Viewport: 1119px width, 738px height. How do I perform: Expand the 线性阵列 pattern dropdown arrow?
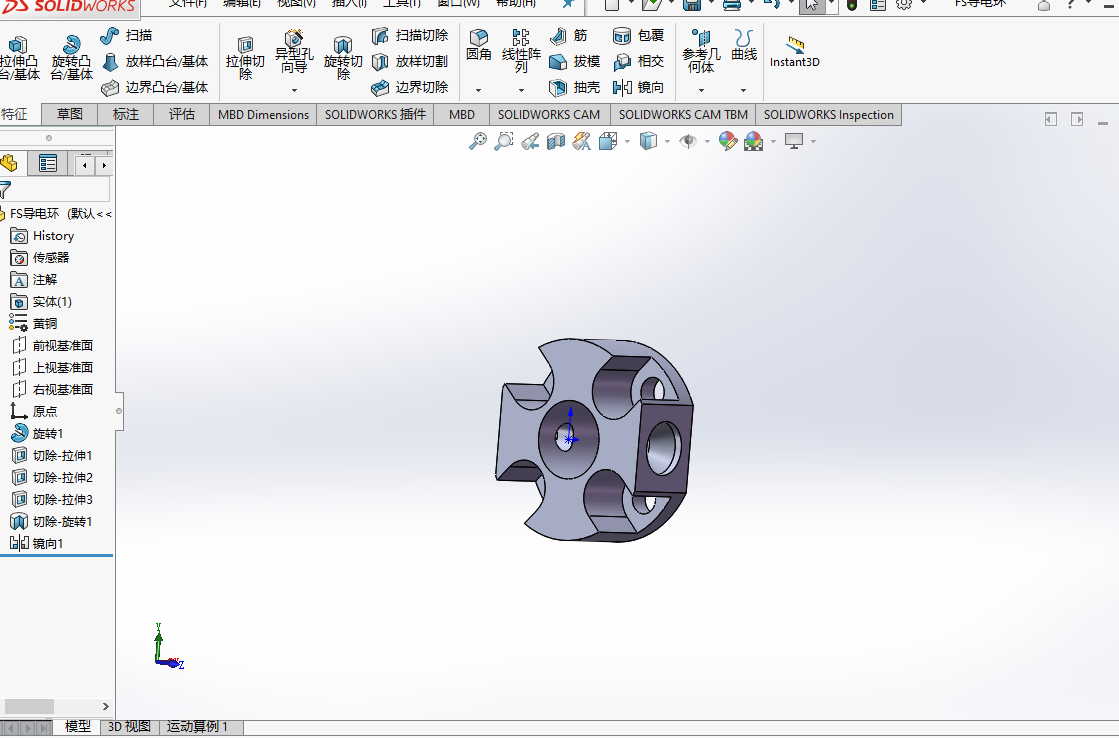tap(521, 91)
